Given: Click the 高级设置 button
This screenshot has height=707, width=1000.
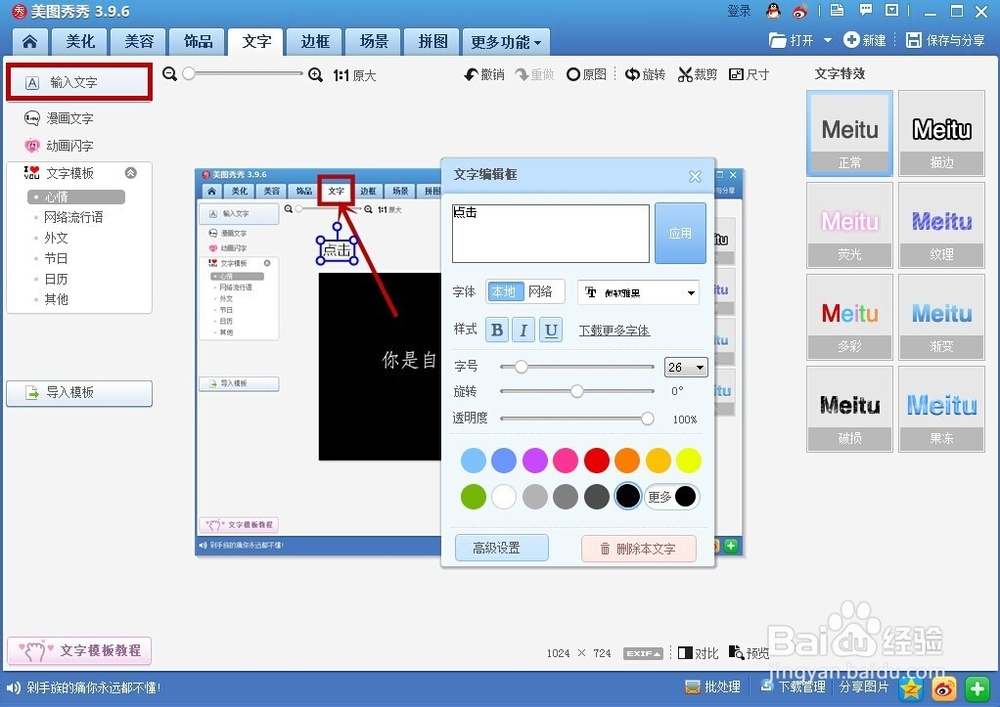Looking at the screenshot, I should (x=501, y=548).
